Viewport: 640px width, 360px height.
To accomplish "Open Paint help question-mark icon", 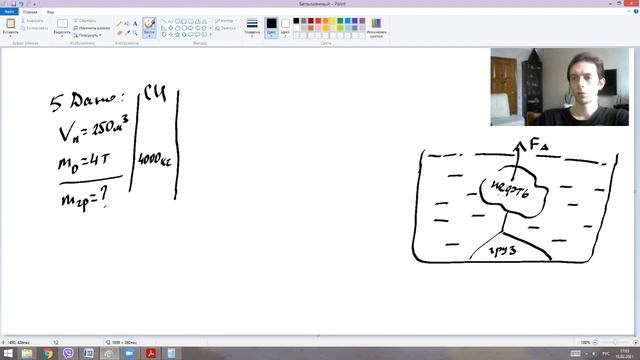I will pyautogui.click(x=636, y=12).
